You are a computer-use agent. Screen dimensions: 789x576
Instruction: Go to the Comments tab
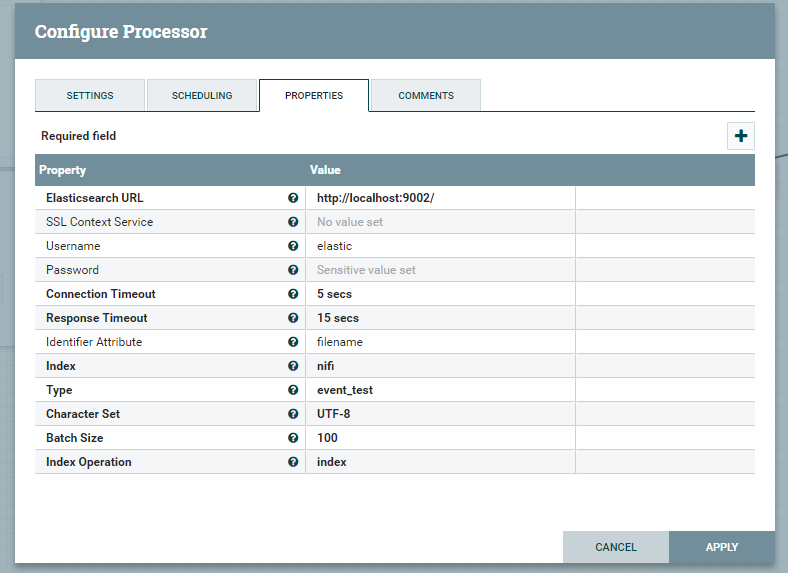(x=426, y=96)
